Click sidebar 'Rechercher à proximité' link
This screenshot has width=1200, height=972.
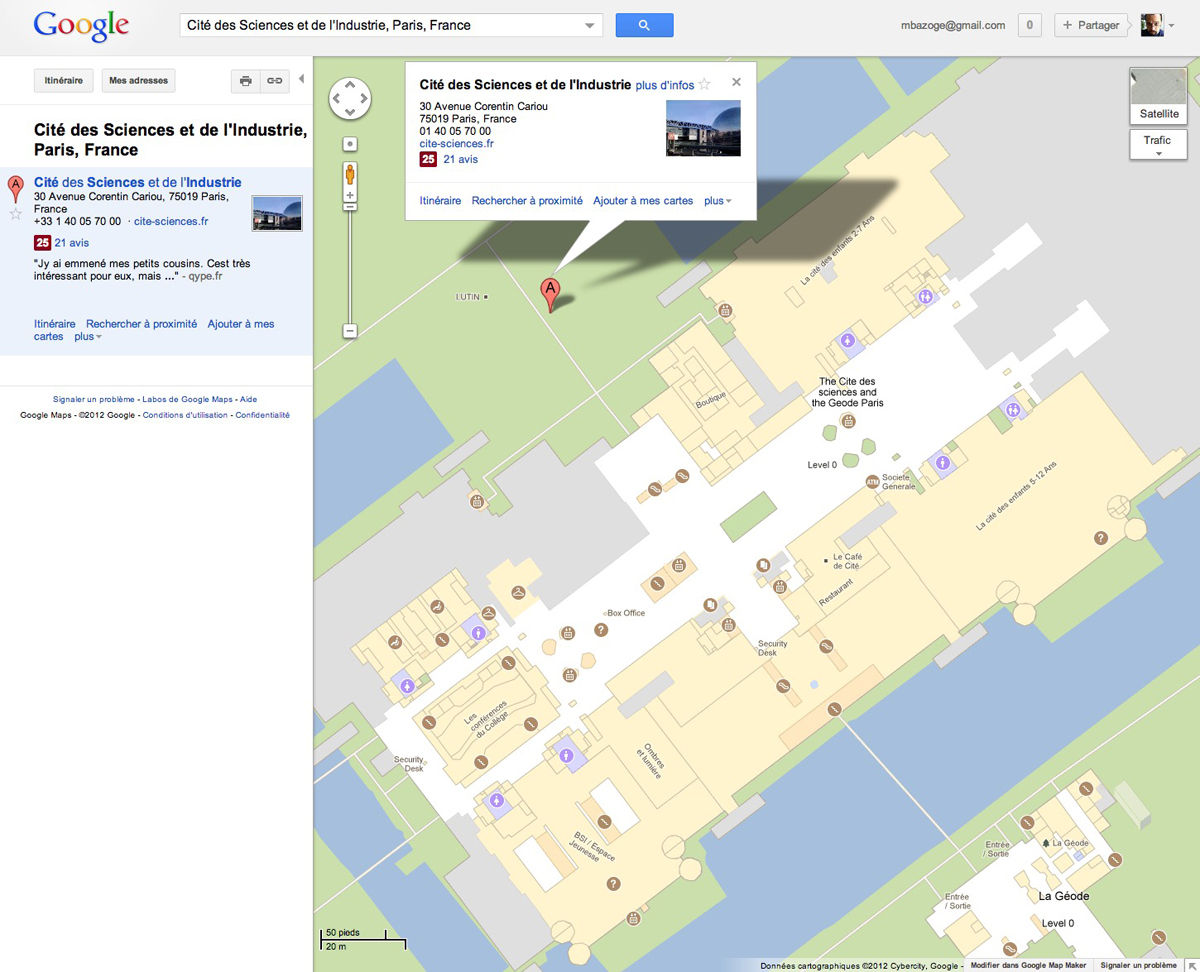[141, 324]
